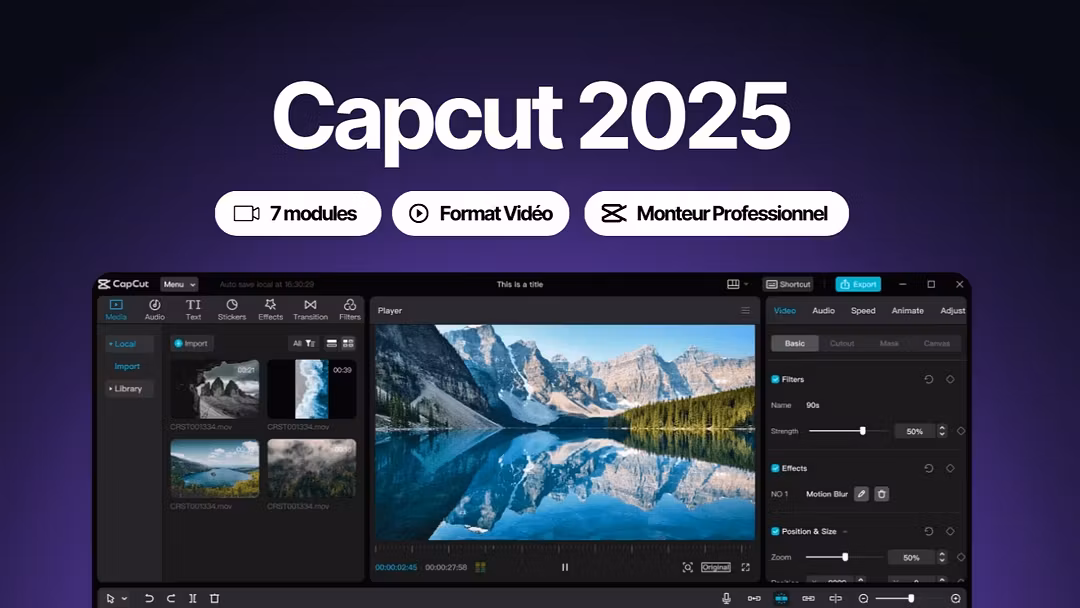Image resolution: width=1080 pixels, height=608 pixels.
Task: Open the Menu dropdown
Action: coord(179,284)
